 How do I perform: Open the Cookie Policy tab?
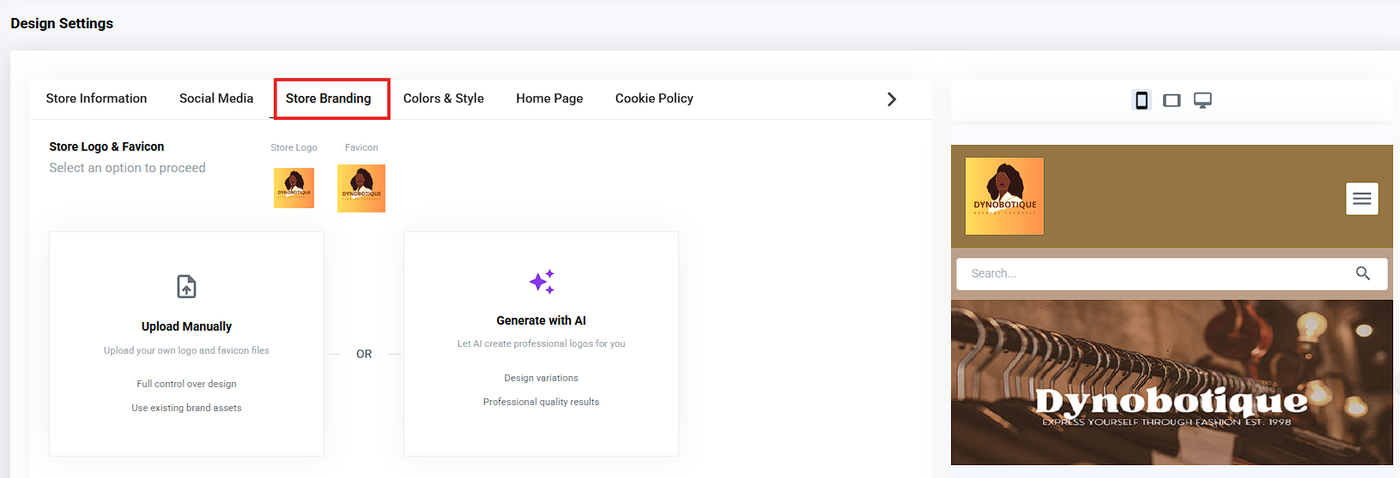pos(654,98)
